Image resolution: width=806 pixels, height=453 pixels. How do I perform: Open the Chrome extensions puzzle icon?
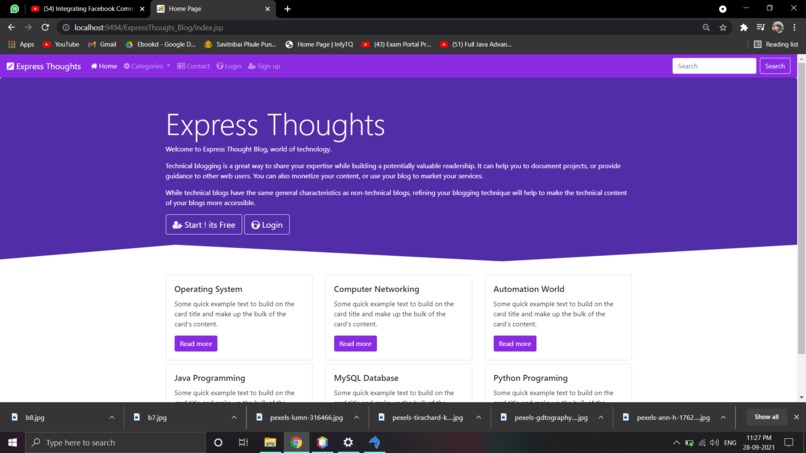pos(744,27)
